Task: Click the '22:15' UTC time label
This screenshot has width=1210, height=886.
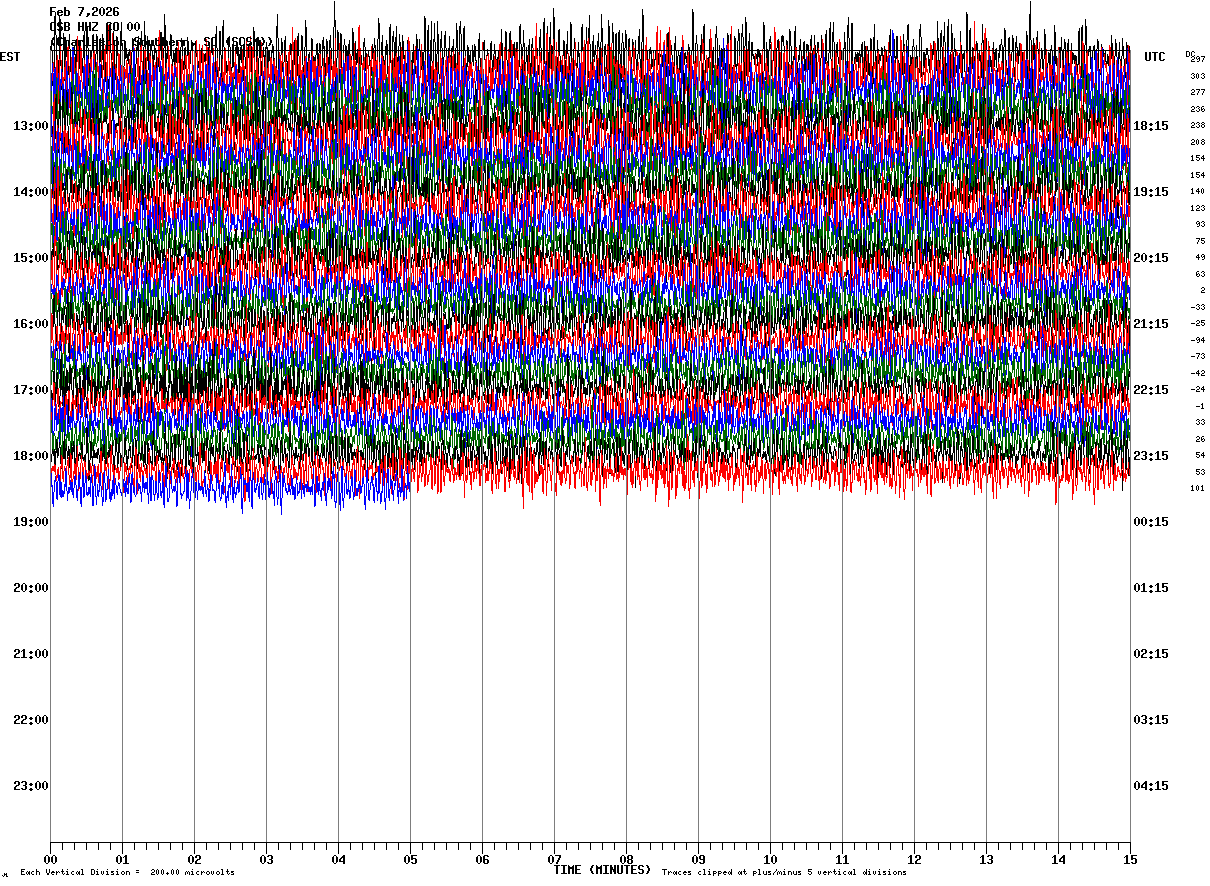Action: (x=1151, y=390)
